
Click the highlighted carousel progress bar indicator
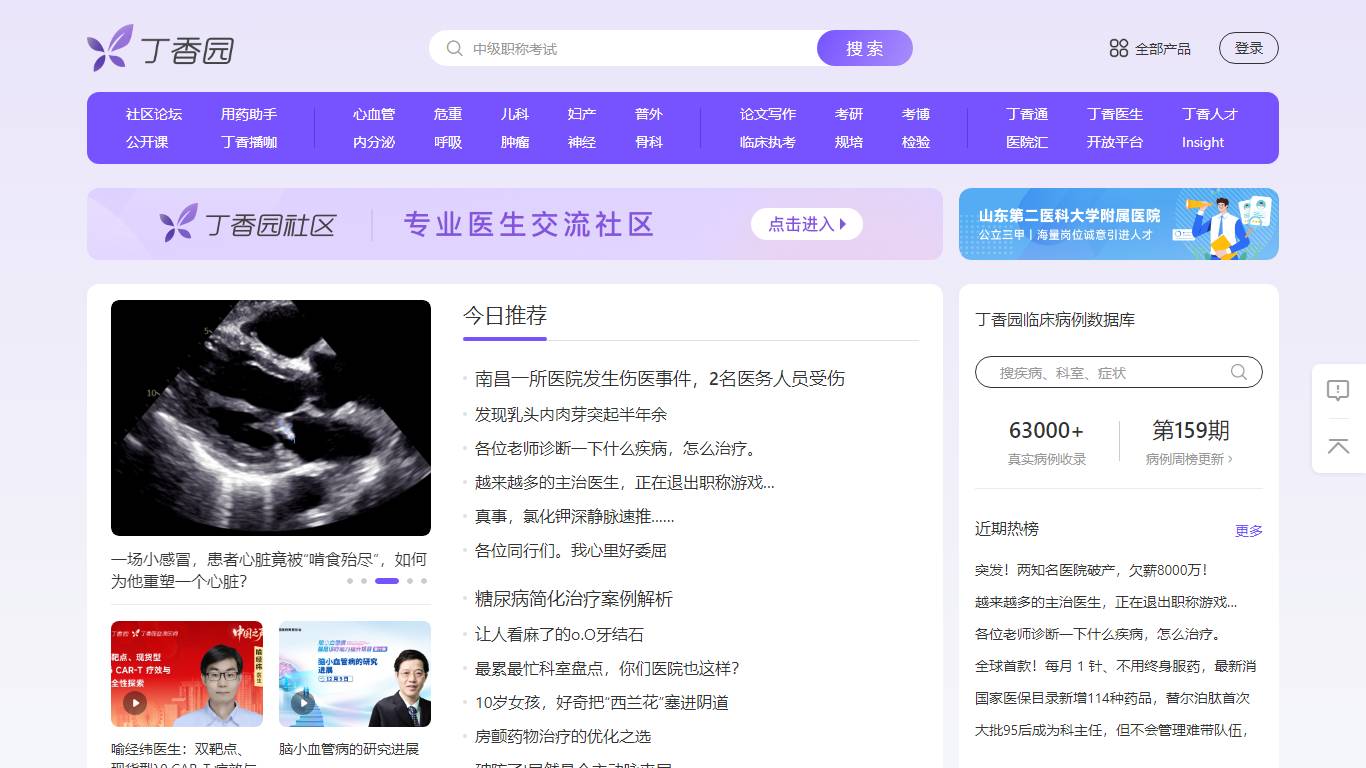(386, 580)
